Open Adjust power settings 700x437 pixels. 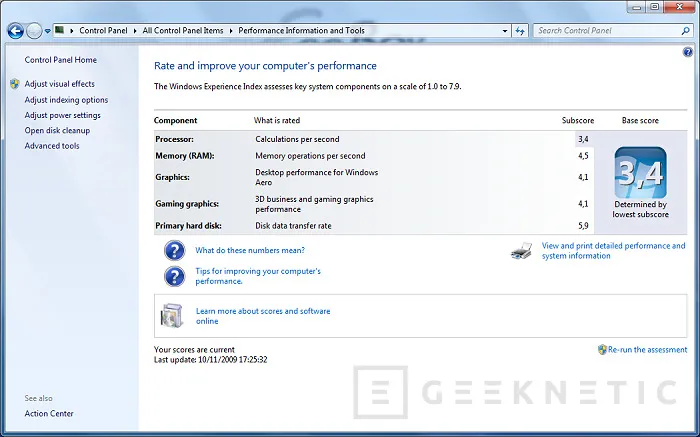pyautogui.click(x=62, y=115)
